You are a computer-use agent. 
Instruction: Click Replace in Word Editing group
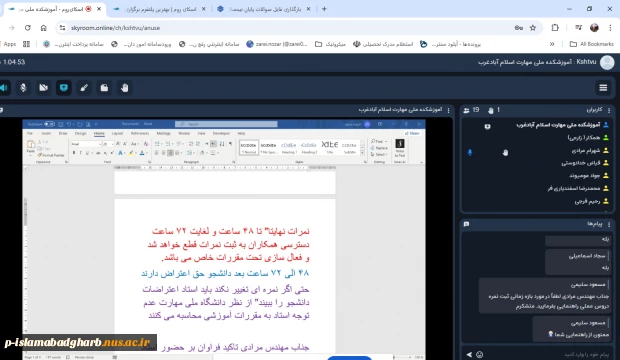(x=379, y=148)
